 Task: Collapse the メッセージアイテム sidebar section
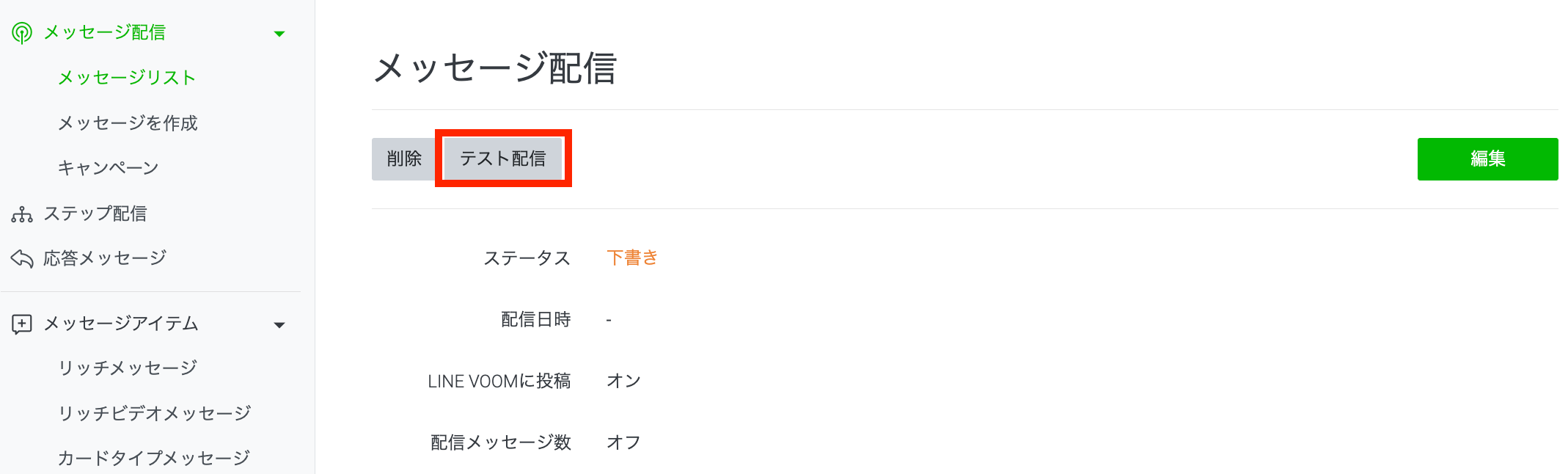click(279, 325)
